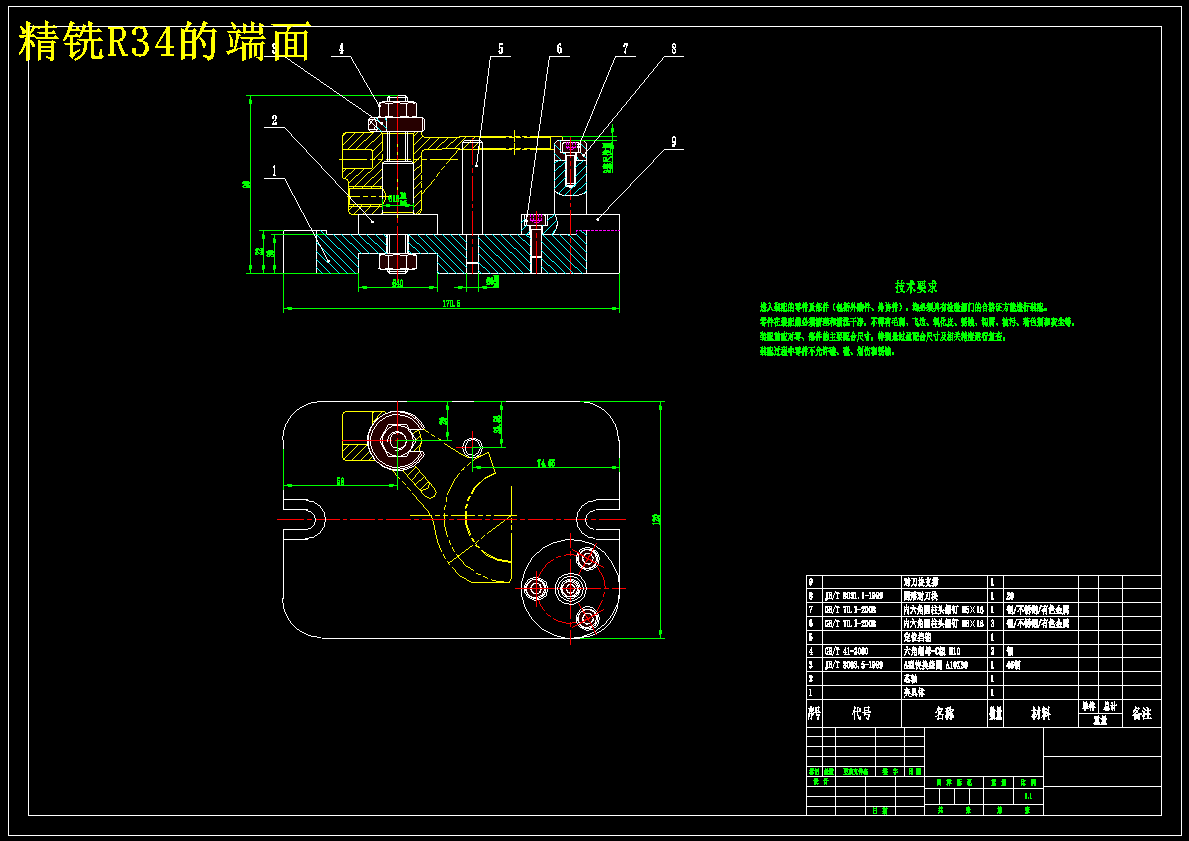Click the center bolt of the round tool-setting block

569,588
